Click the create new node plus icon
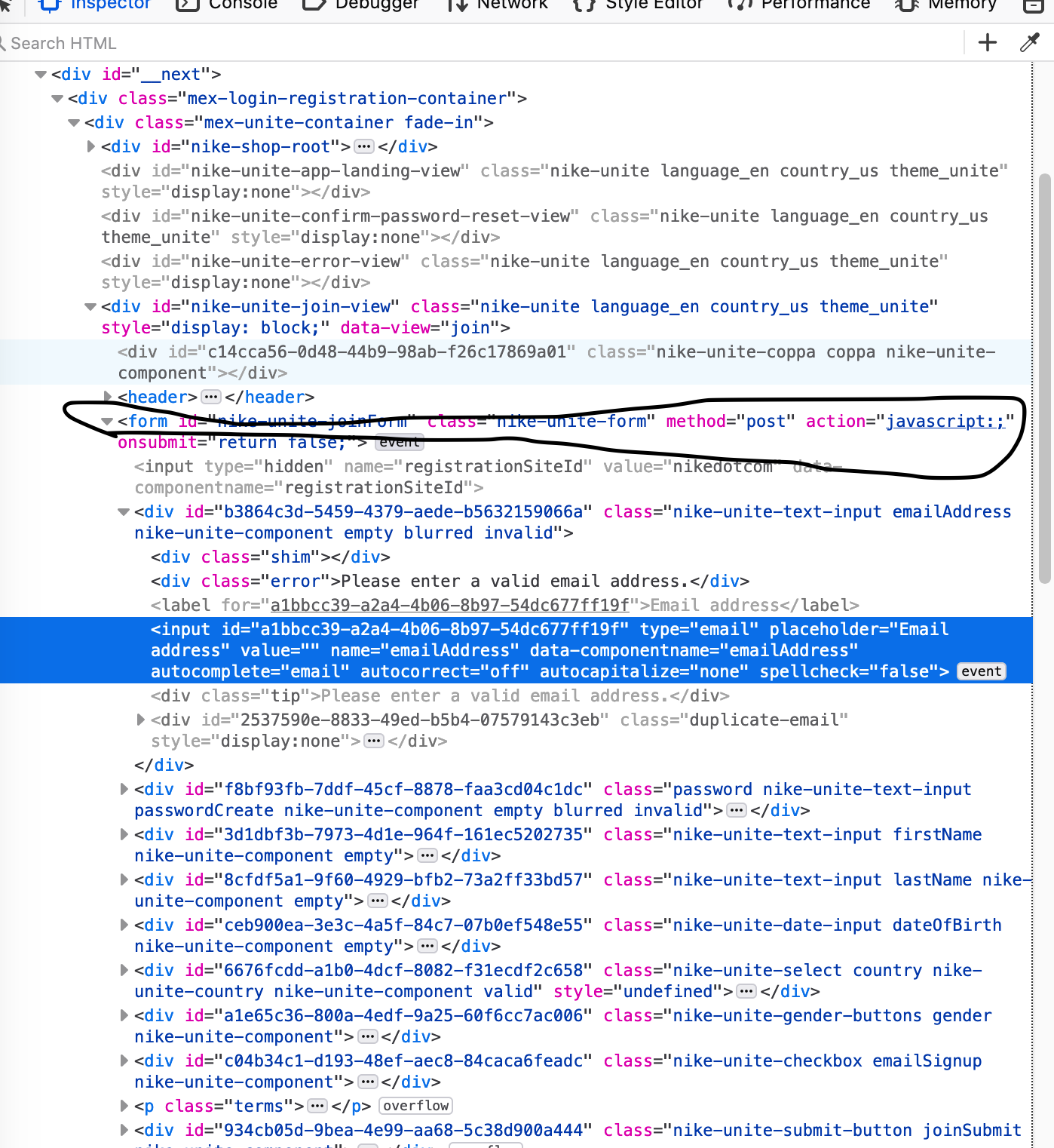 click(986, 42)
